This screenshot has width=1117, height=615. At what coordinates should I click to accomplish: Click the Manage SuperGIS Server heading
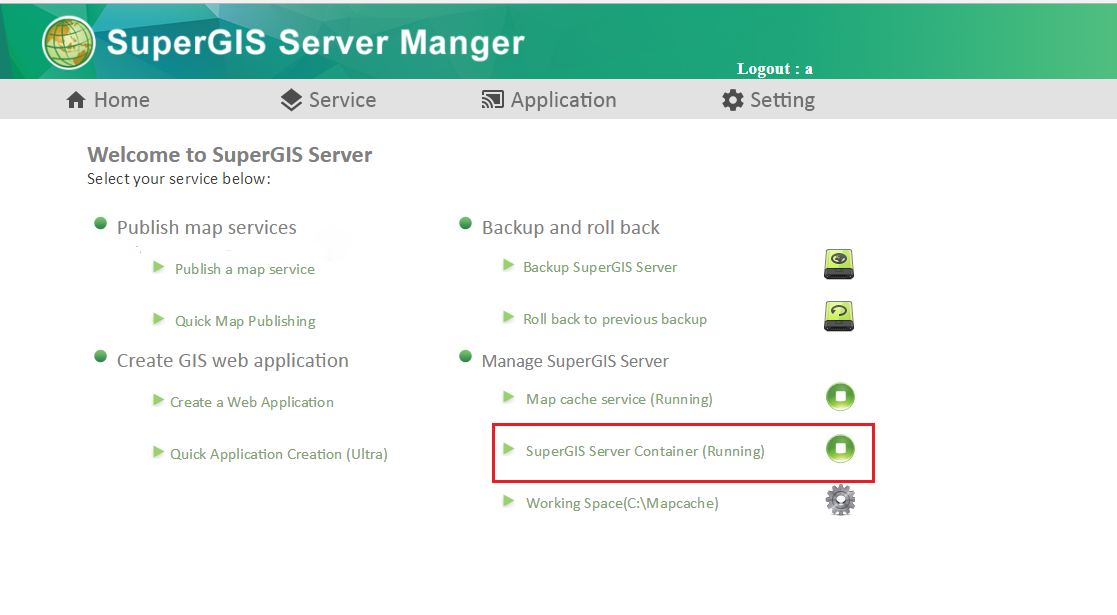coord(575,361)
